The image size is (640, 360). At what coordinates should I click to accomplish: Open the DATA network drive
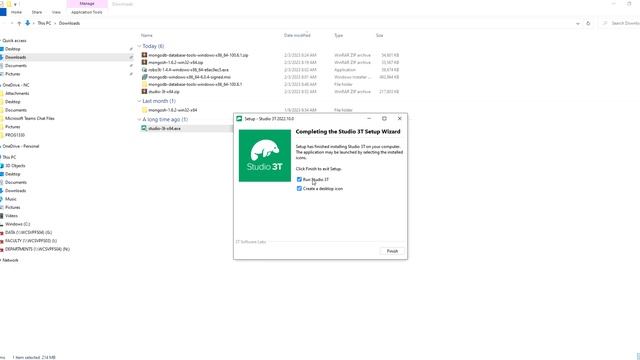(x=28, y=232)
